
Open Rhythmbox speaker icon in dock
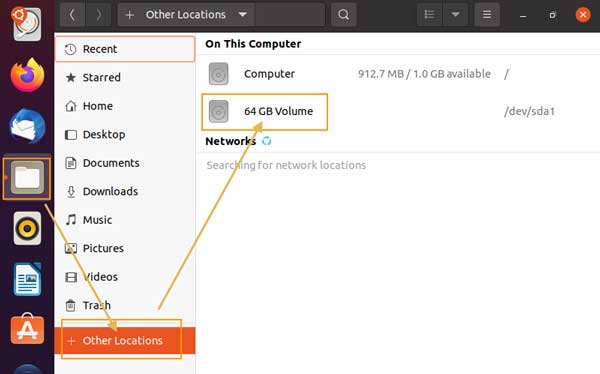27,229
